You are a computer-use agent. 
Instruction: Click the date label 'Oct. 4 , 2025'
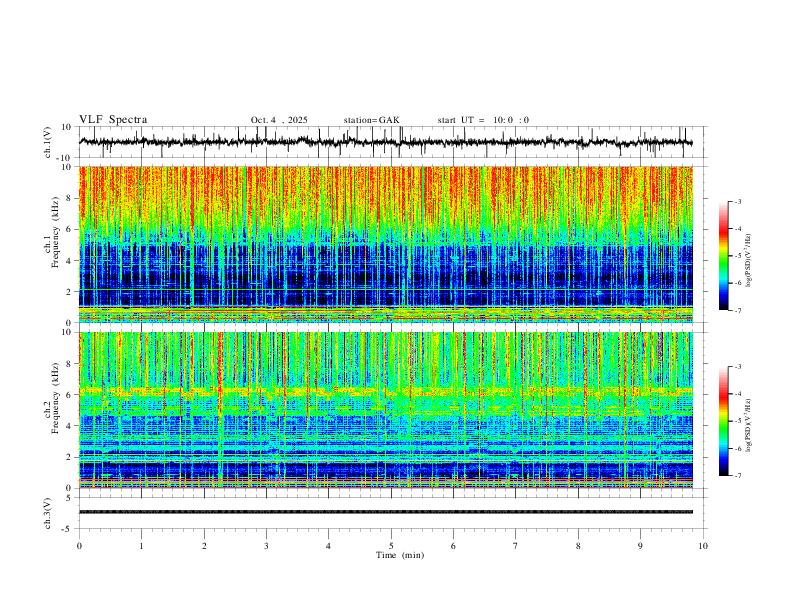pos(279,120)
